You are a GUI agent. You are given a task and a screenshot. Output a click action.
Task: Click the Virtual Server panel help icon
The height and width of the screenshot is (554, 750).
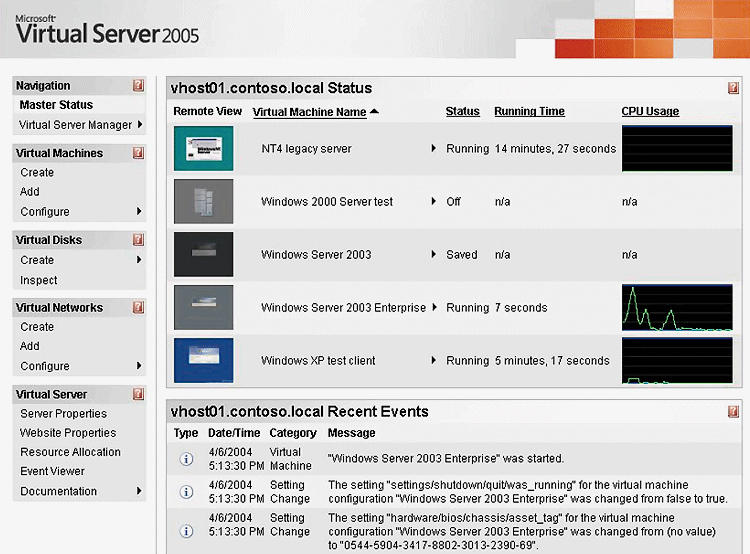[x=138, y=394]
